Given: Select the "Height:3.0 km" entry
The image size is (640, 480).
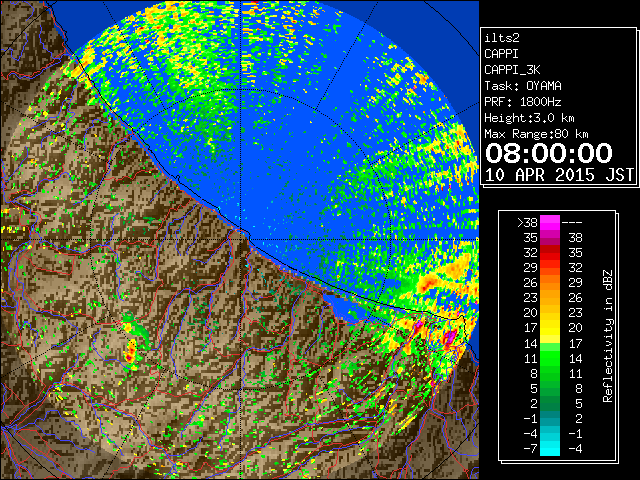Looking at the screenshot, I should click(x=529, y=118).
